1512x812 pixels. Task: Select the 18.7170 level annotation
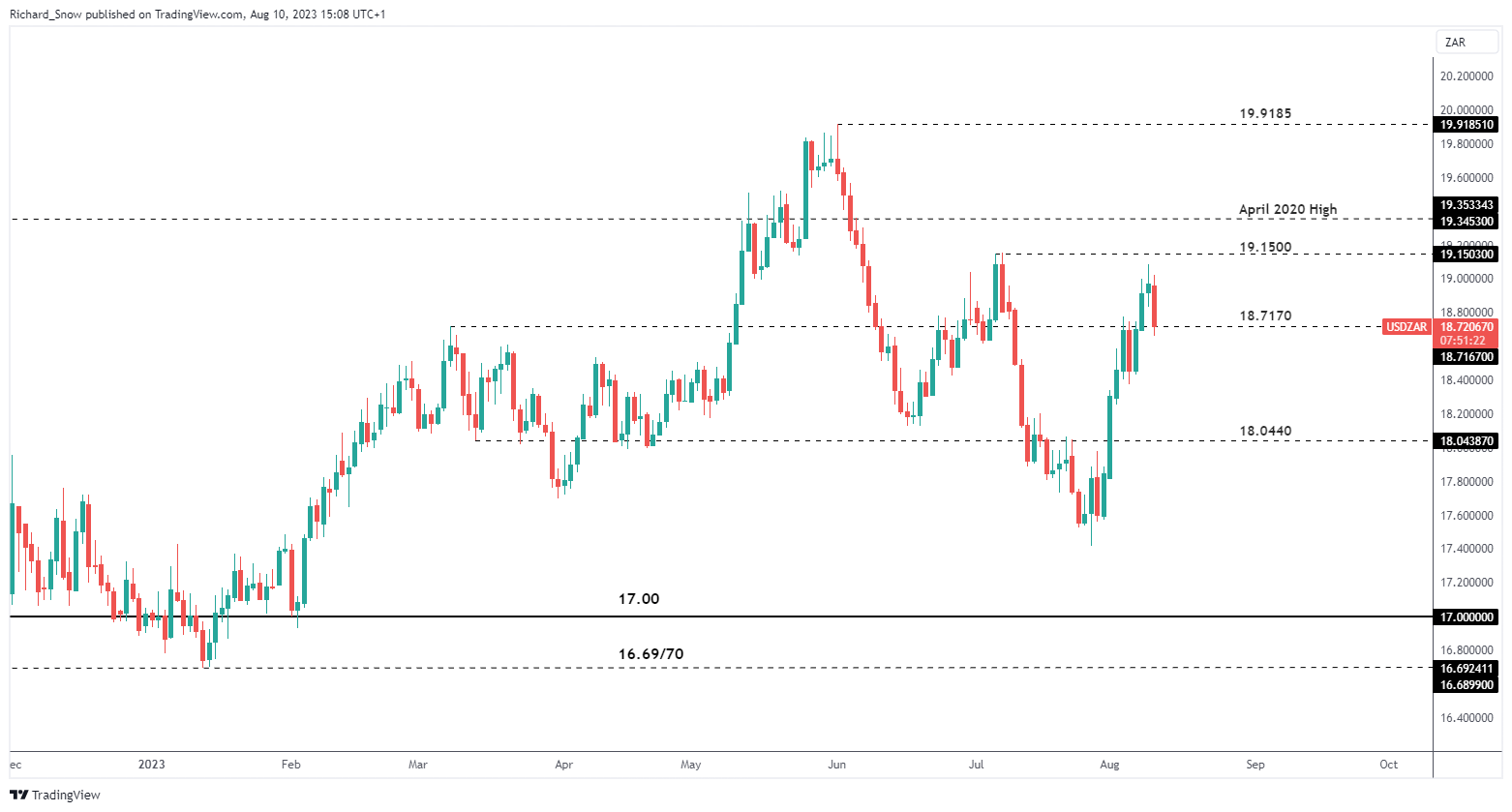[1265, 316]
